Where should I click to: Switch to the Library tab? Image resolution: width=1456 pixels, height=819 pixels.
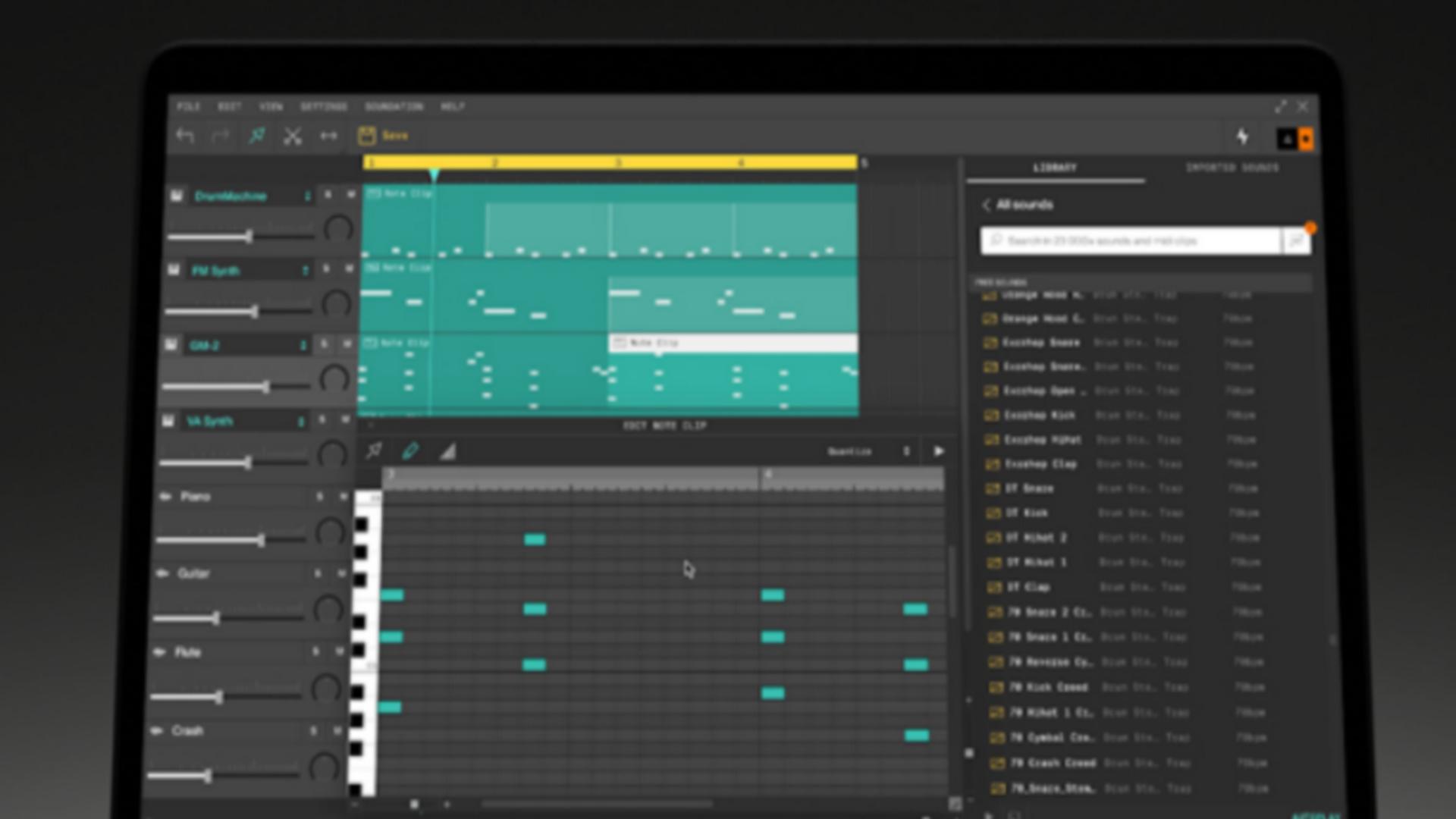[1055, 168]
